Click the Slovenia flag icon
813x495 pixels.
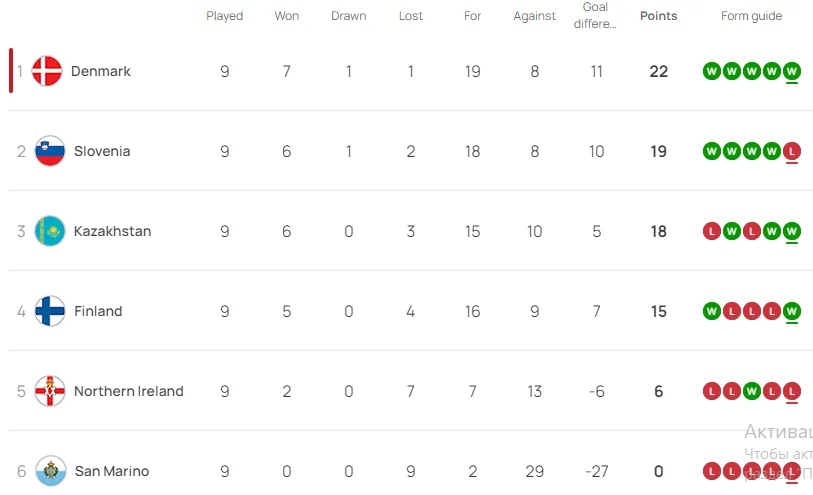(x=50, y=151)
